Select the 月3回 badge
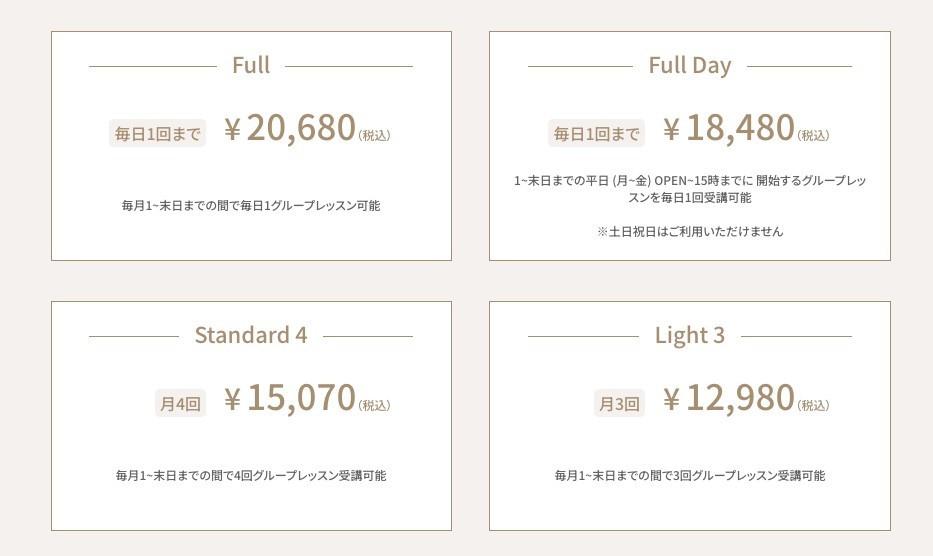The height and width of the screenshot is (556, 933). click(619, 404)
